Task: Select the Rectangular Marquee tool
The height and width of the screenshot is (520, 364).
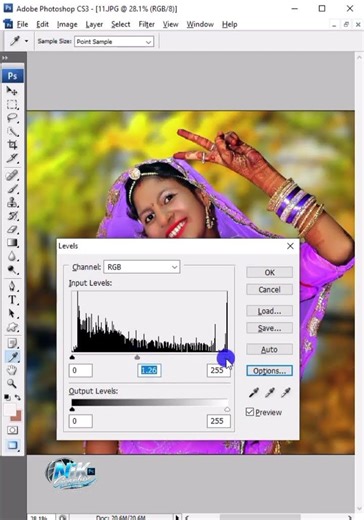Action: coord(12,104)
